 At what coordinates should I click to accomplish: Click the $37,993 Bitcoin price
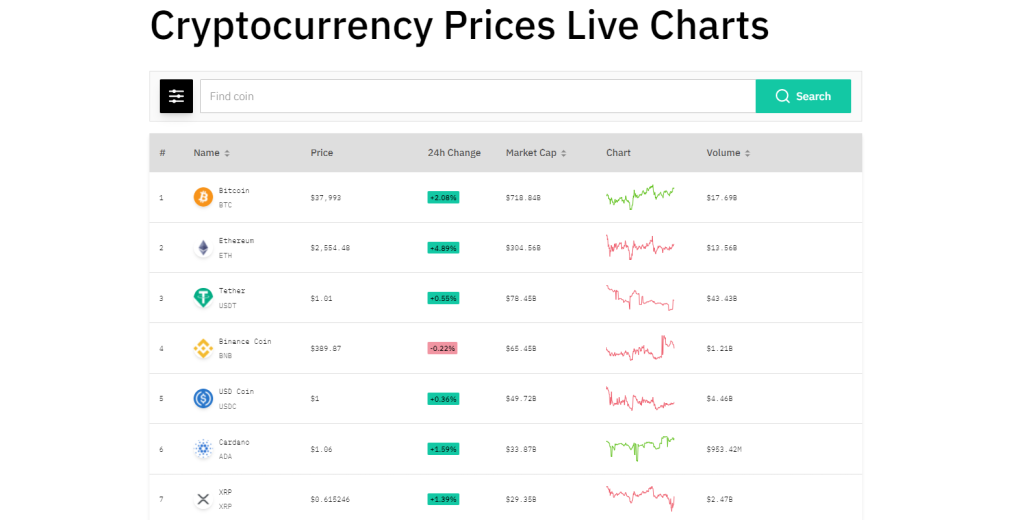pyautogui.click(x=325, y=197)
